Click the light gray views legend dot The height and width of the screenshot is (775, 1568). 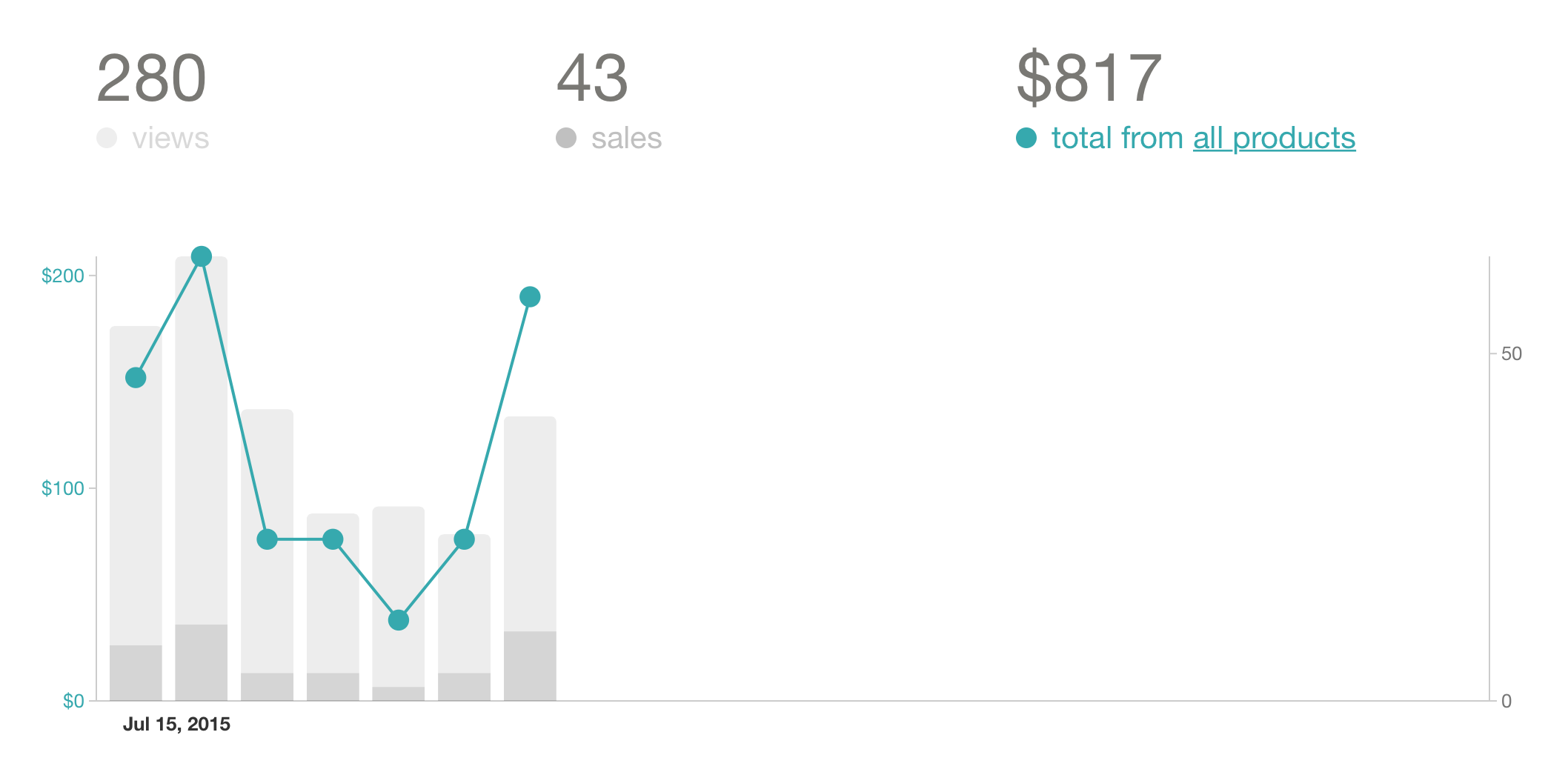[x=107, y=138]
